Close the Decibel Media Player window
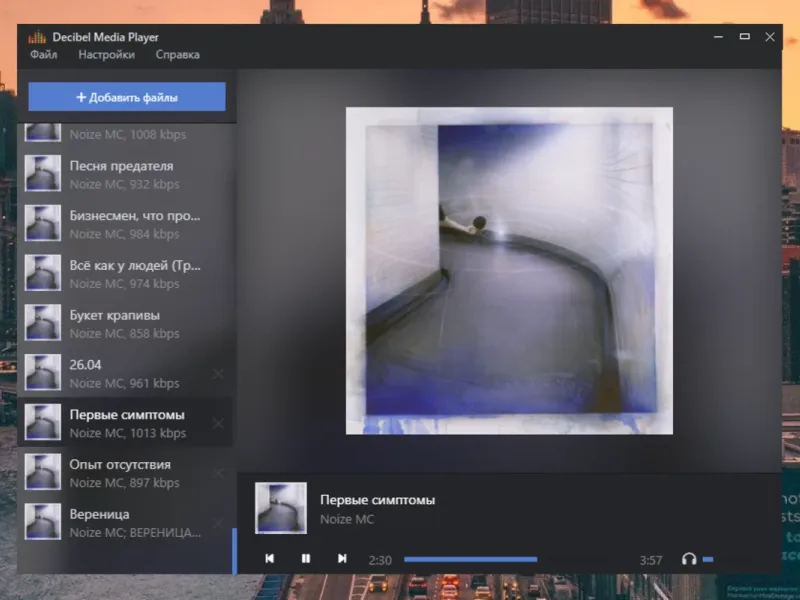 [x=770, y=37]
